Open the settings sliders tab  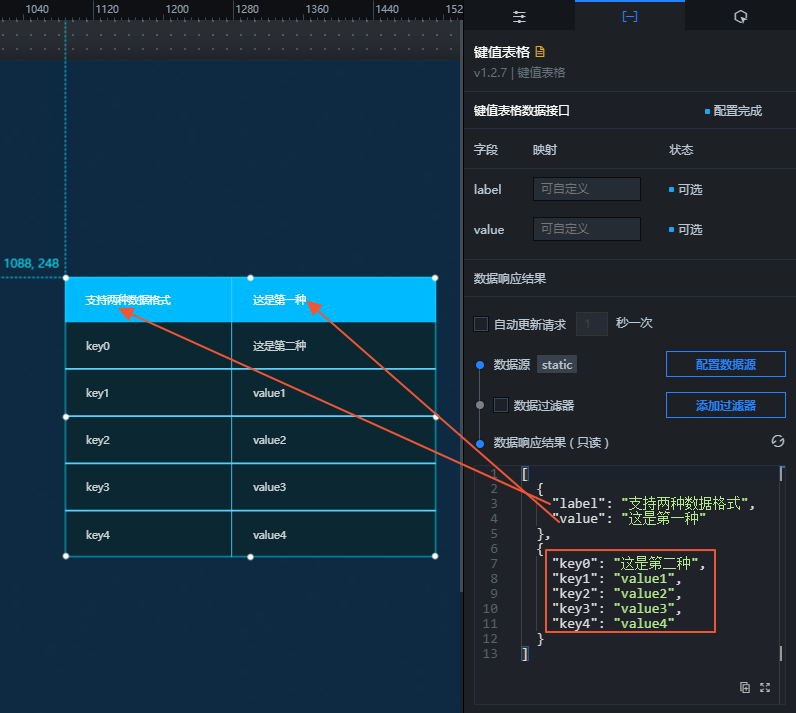pyautogui.click(x=519, y=17)
